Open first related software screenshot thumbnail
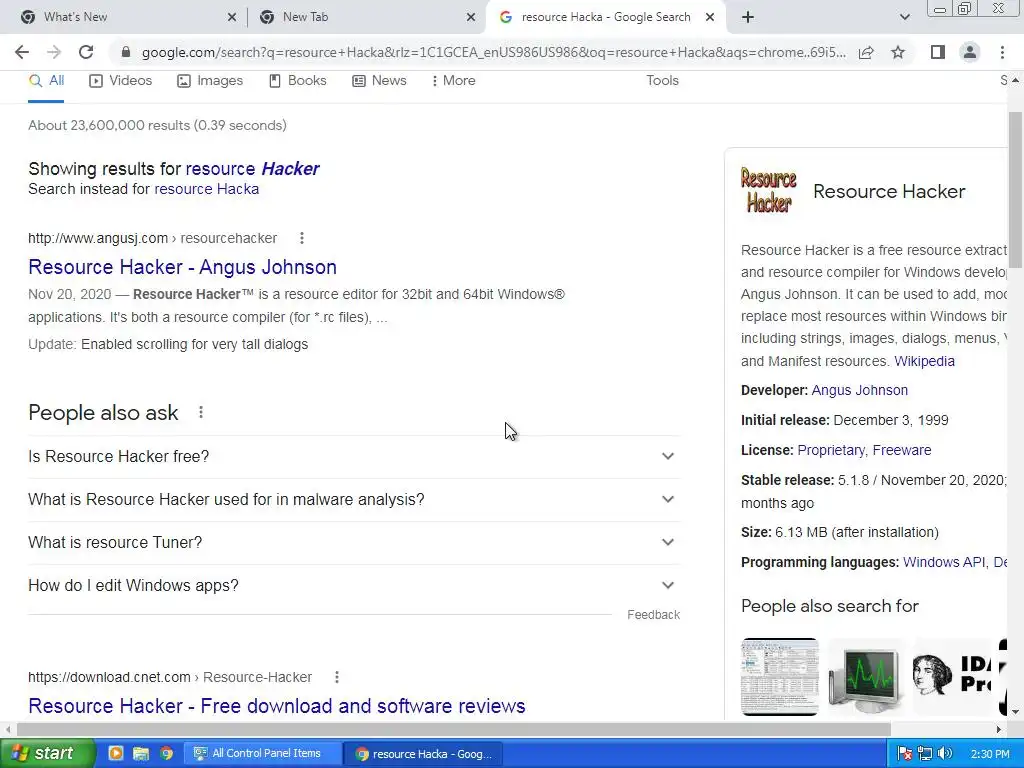Image resolution: width=1024 pixels, height=768 pixels. point(780,677)
